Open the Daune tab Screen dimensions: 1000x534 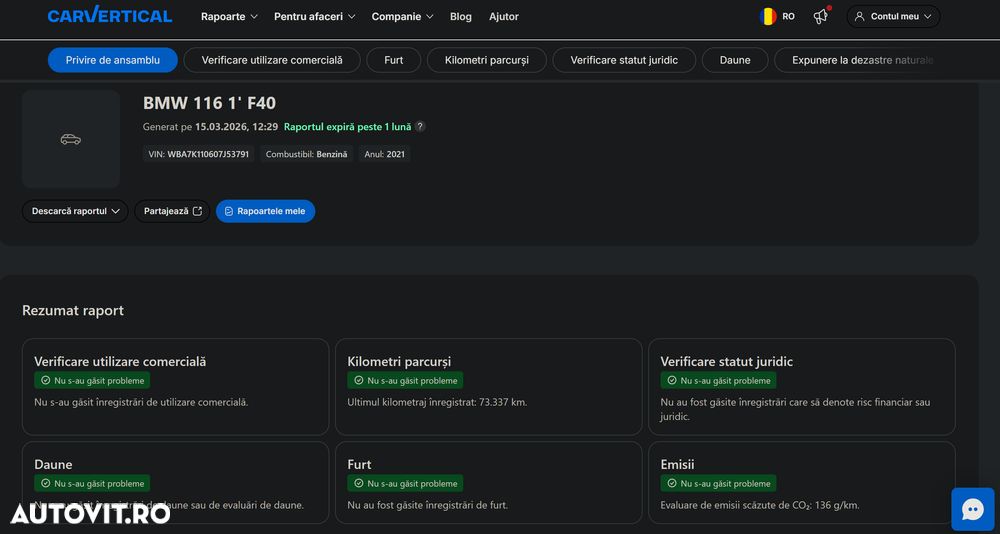735,60
